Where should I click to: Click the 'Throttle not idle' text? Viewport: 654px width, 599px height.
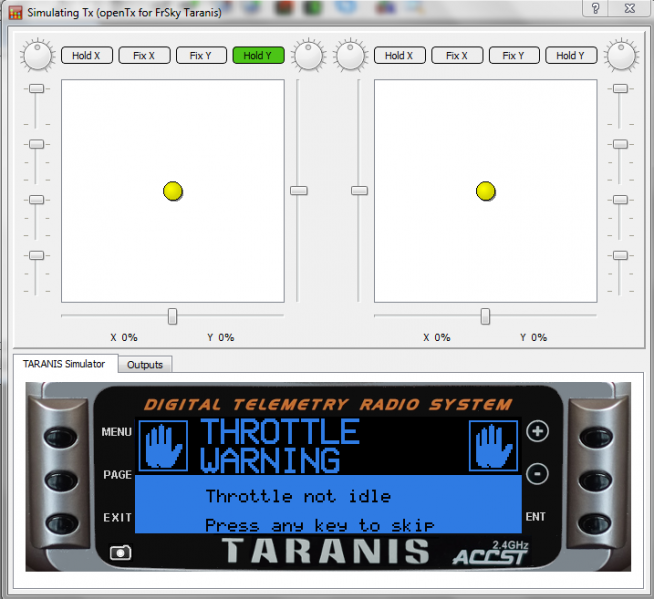click(x=298, y=496)
